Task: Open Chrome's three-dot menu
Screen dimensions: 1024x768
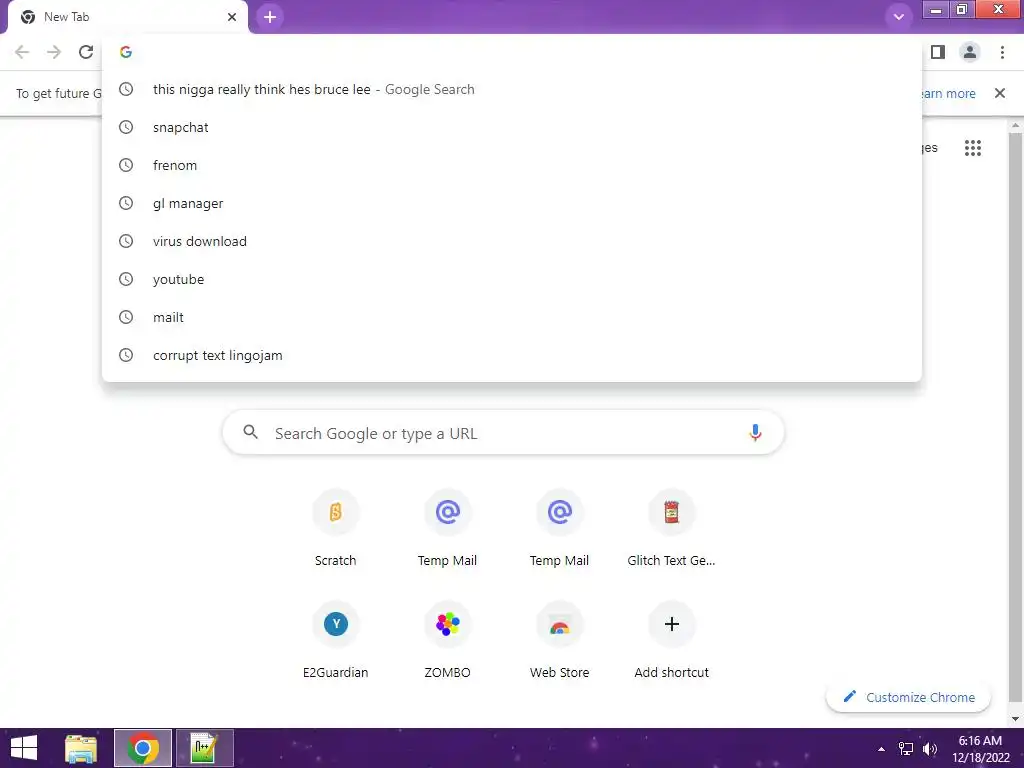Action: 1002,52
